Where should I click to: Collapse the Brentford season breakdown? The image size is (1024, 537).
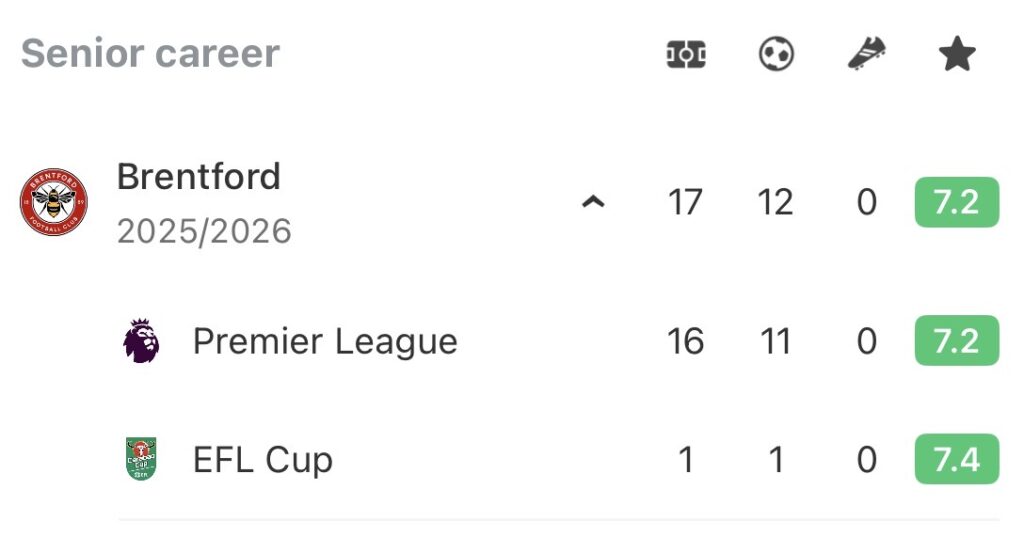click(594, 203)
